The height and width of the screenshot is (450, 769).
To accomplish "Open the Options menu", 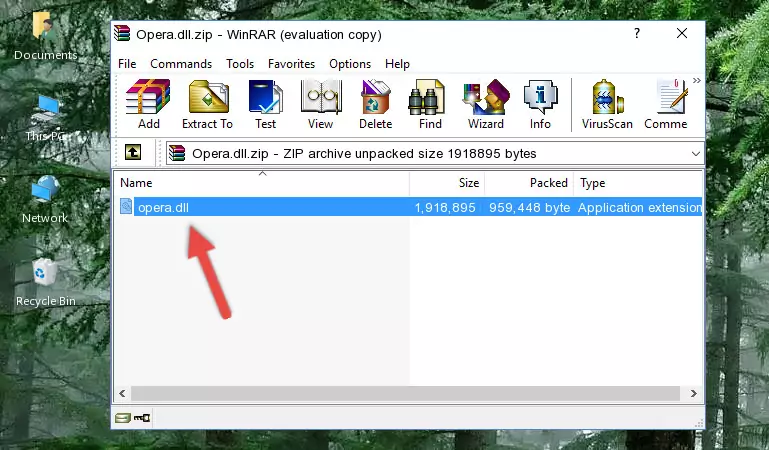I will (350, 64).
